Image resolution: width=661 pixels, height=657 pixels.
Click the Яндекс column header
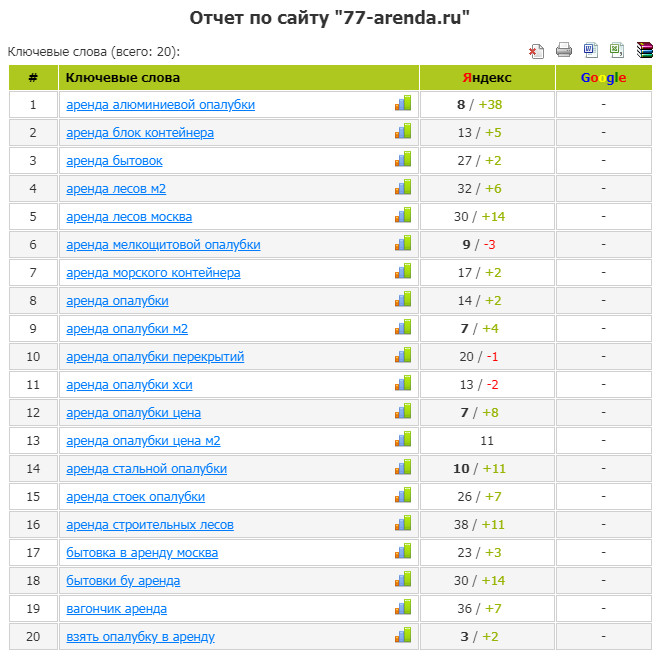[487, 78]
